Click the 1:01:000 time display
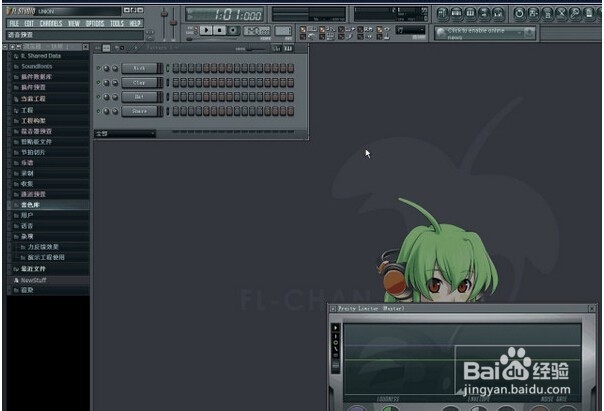Viewport: 604px width, 411px height. pyautogui.click(x=225, y=15)
